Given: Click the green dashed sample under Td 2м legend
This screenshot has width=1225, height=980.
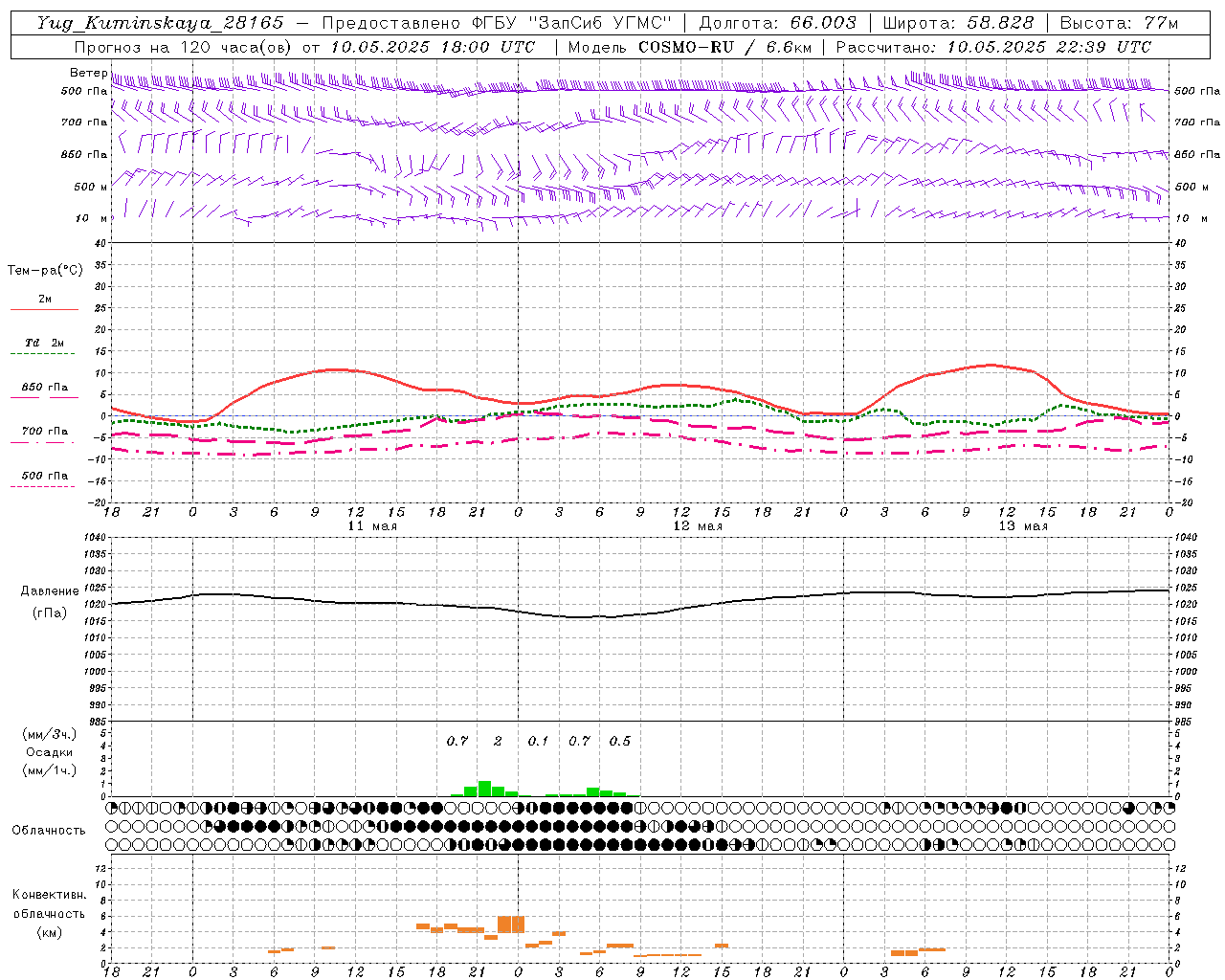Looking at the screenshot, I should [x=42, y=353].
